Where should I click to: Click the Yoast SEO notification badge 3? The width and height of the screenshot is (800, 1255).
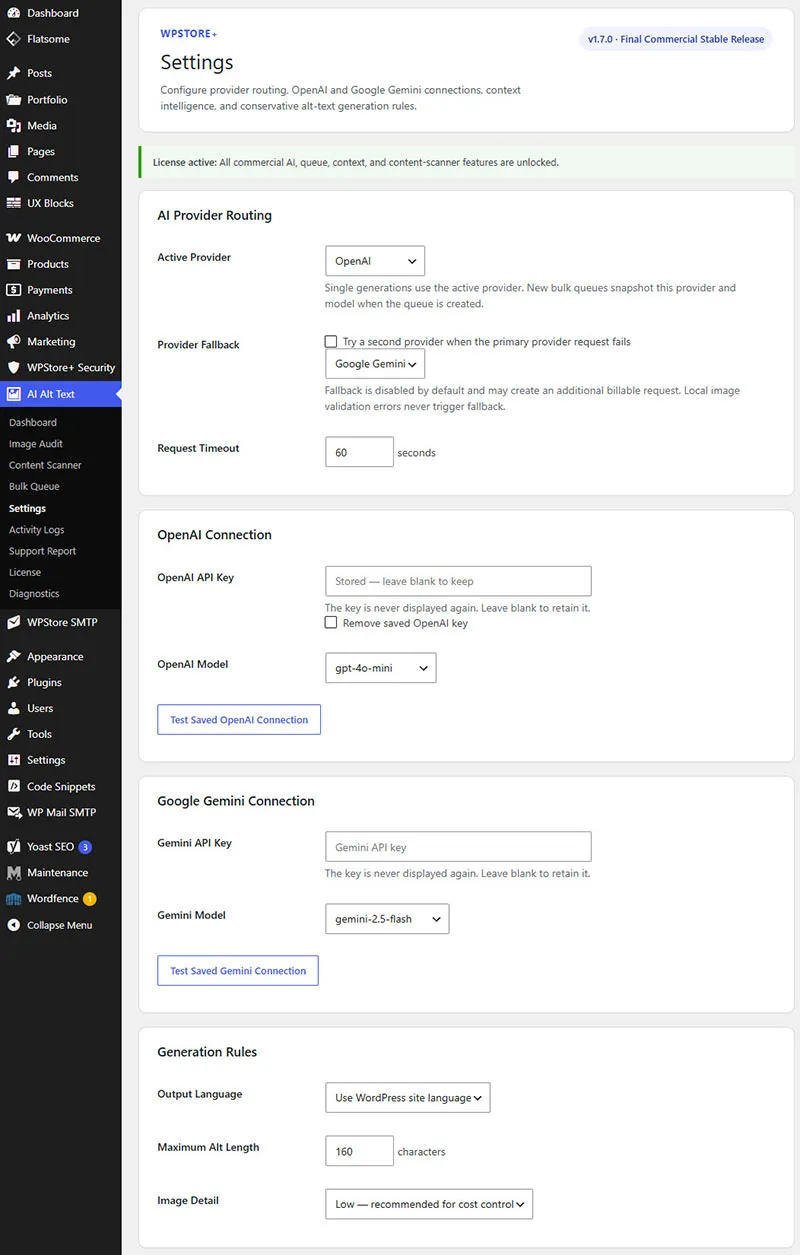click(x=85, y=847)
